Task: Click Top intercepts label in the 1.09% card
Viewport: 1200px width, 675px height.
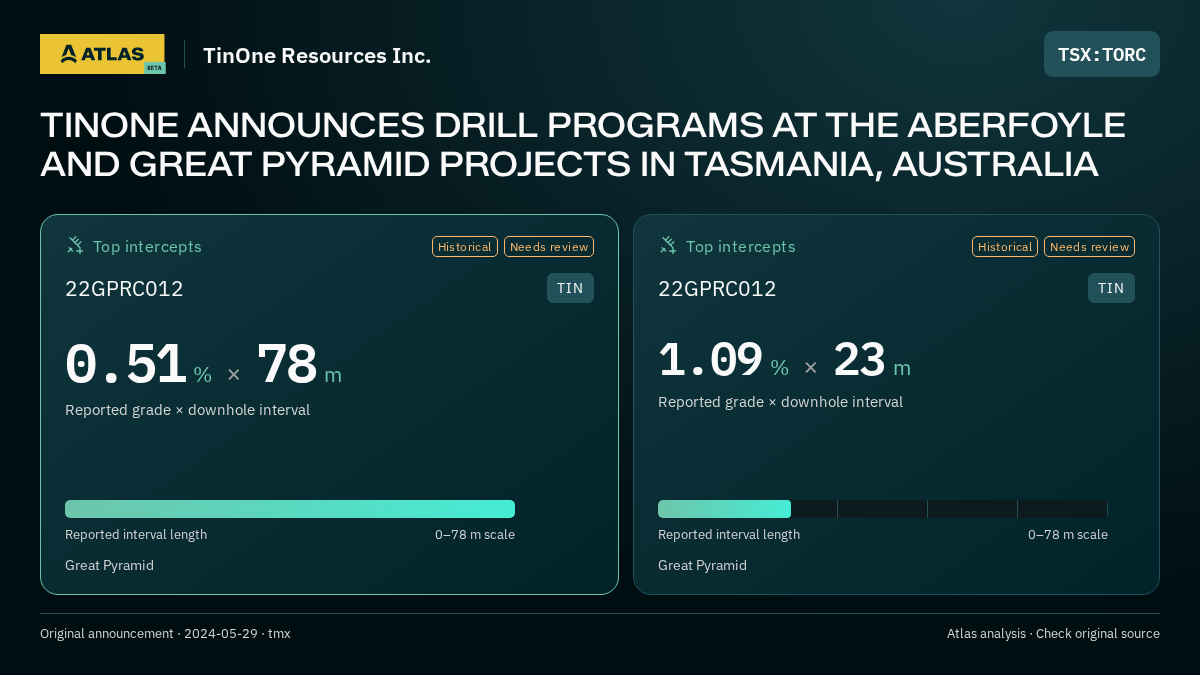Action: pyautogui.click(x=740, y=246)
